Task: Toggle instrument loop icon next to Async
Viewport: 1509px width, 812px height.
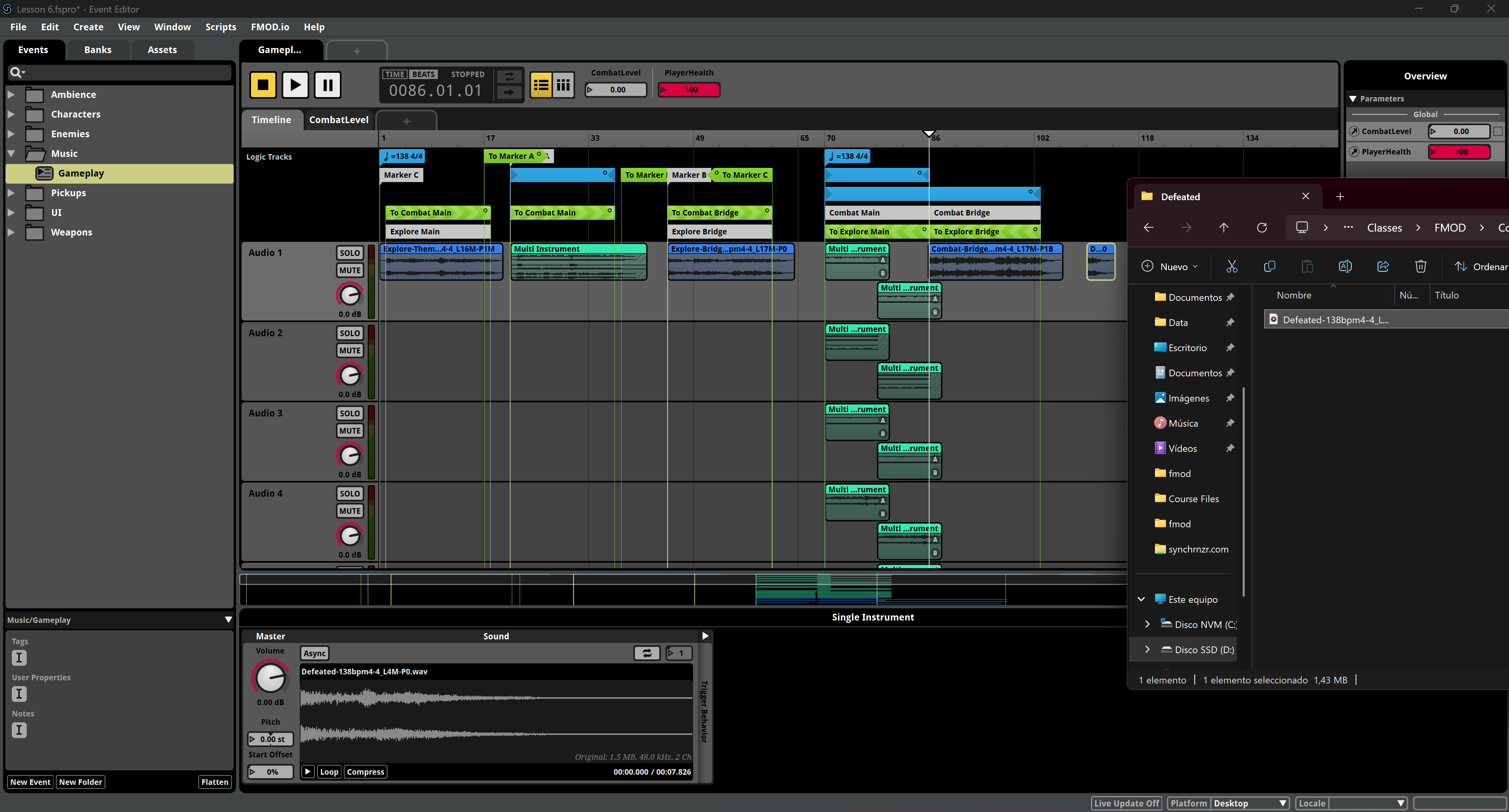Action: 647,654
